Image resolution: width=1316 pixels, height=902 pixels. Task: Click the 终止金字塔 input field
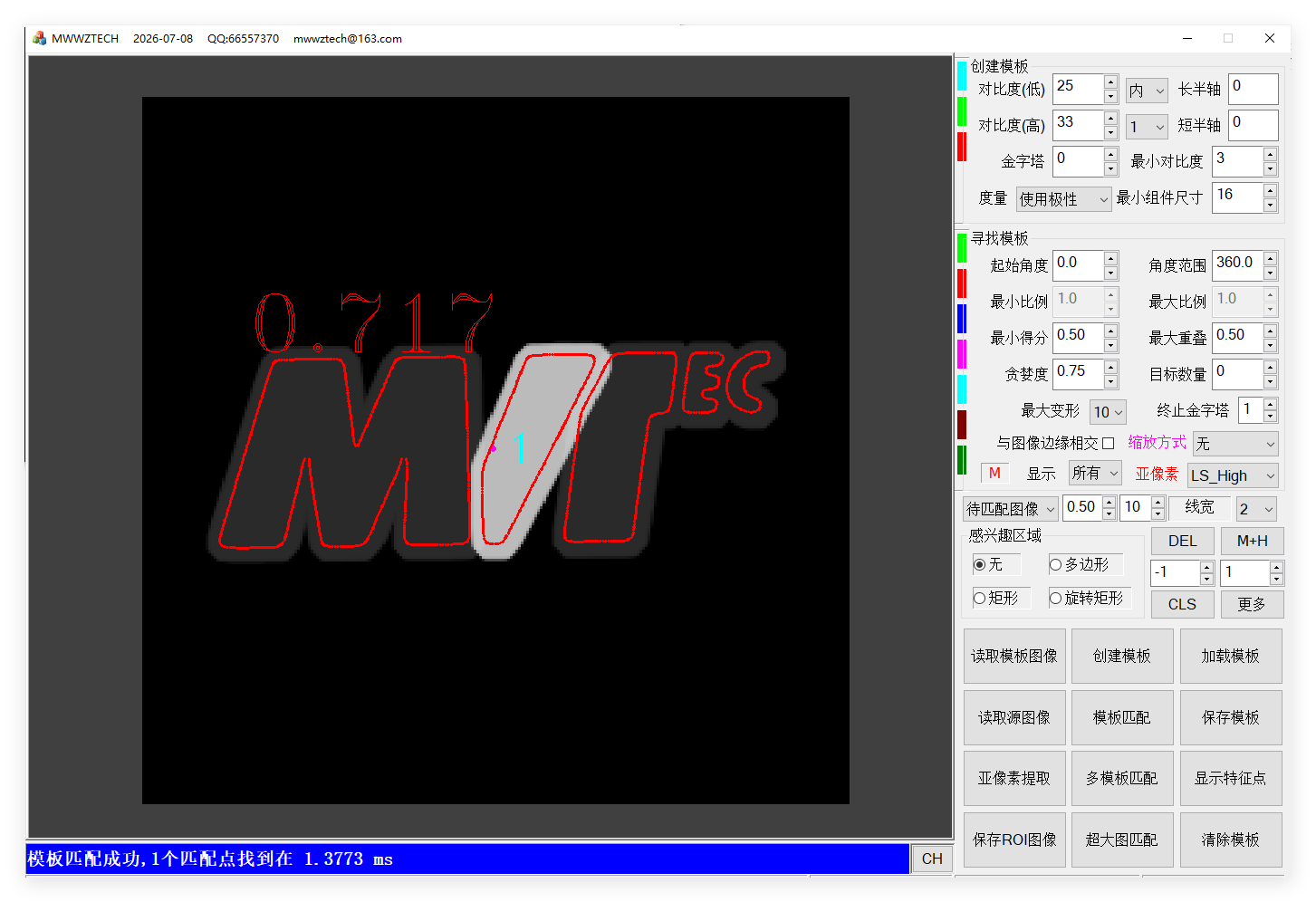coord(1251,410)
